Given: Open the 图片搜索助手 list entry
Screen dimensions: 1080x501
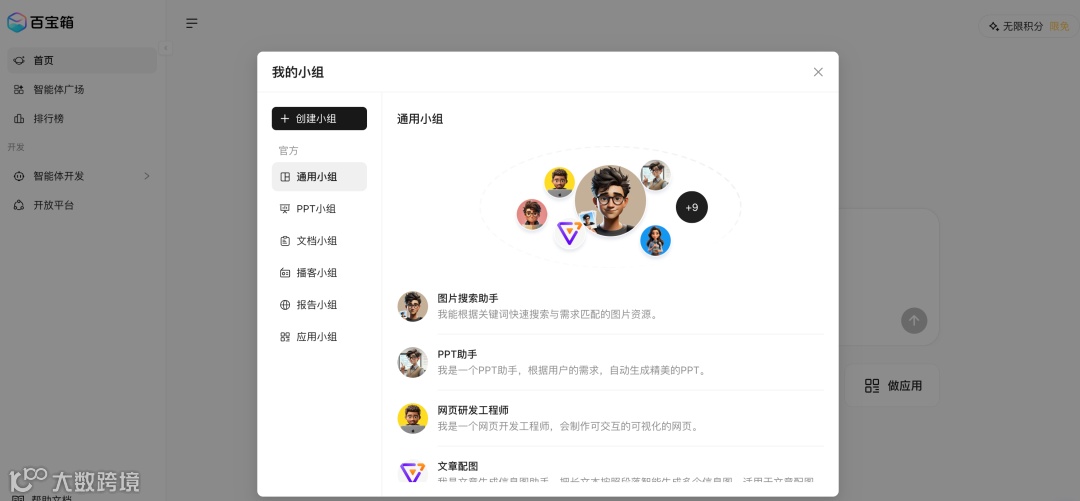Looking at the screenshot, I should click(x=610, y=306).
